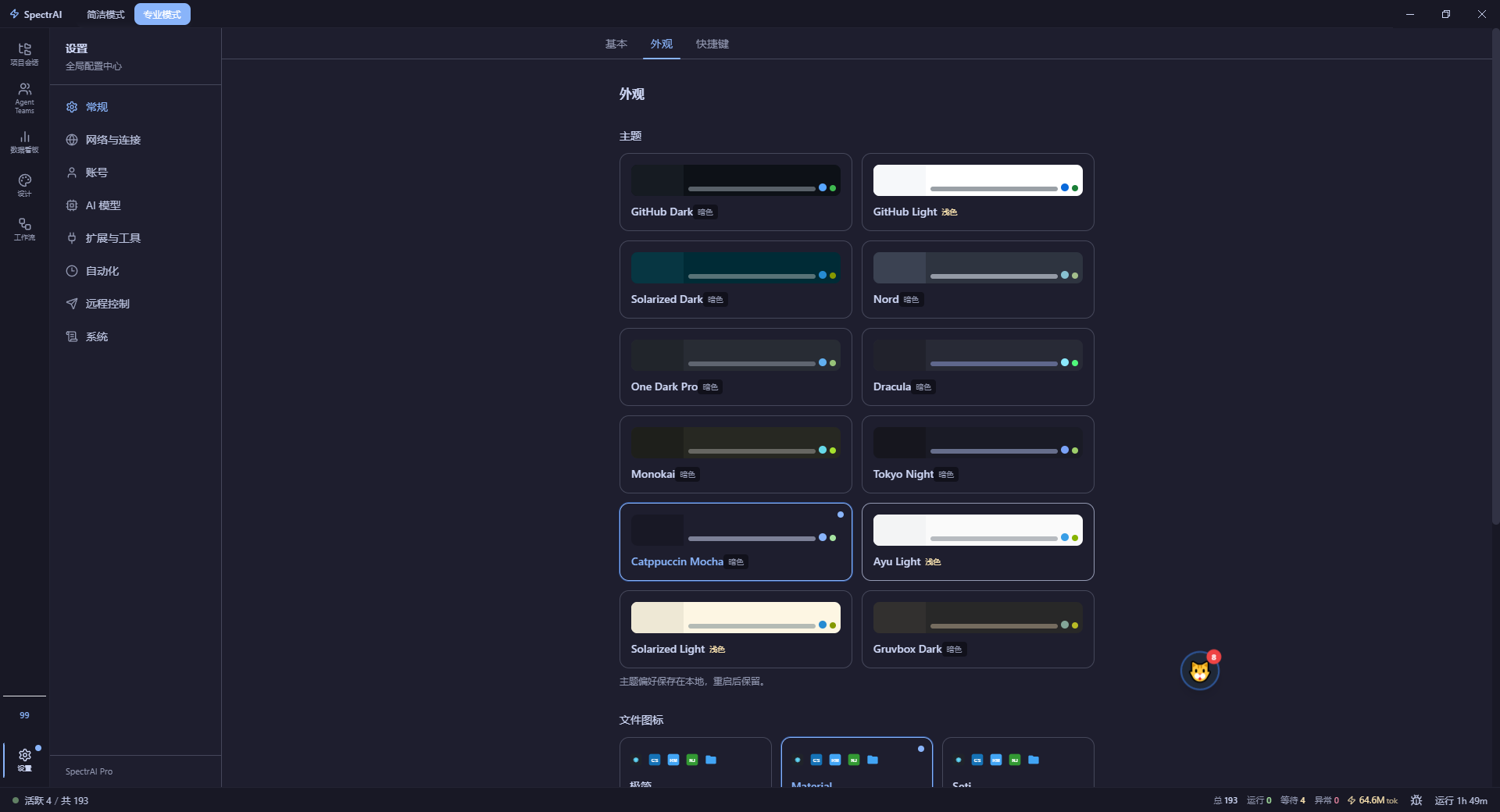Select the Dracula theme
Image resolution: width=1500 pixels, height=812 pixels.
(x=978, y=367)
